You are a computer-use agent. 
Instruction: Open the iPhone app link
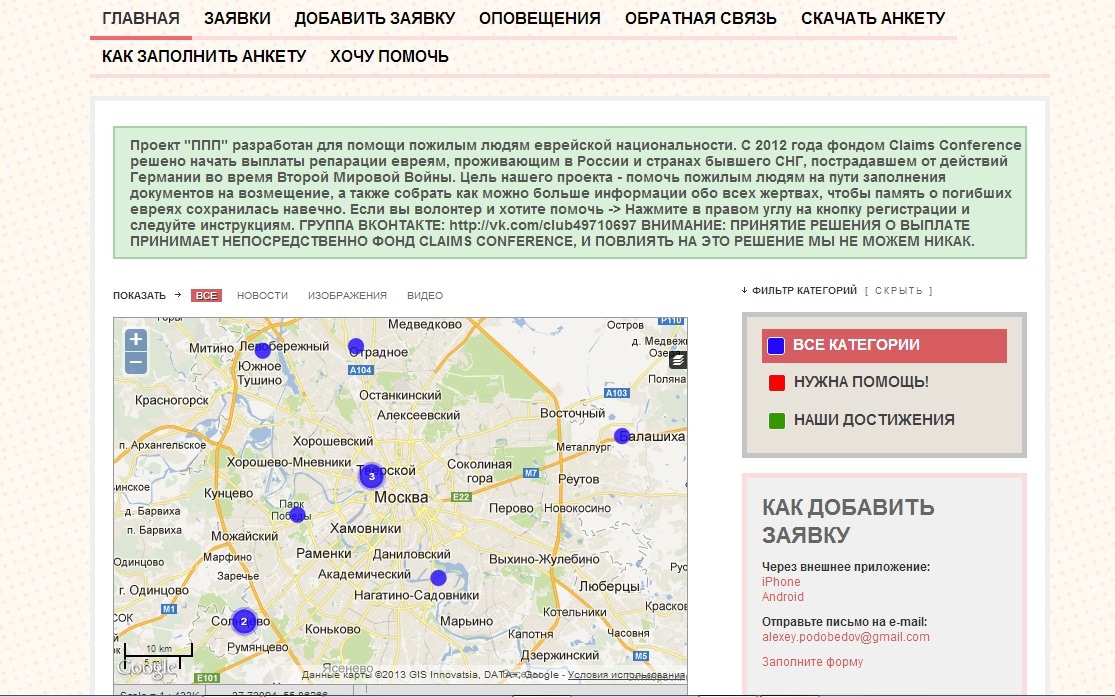point(781,582)
